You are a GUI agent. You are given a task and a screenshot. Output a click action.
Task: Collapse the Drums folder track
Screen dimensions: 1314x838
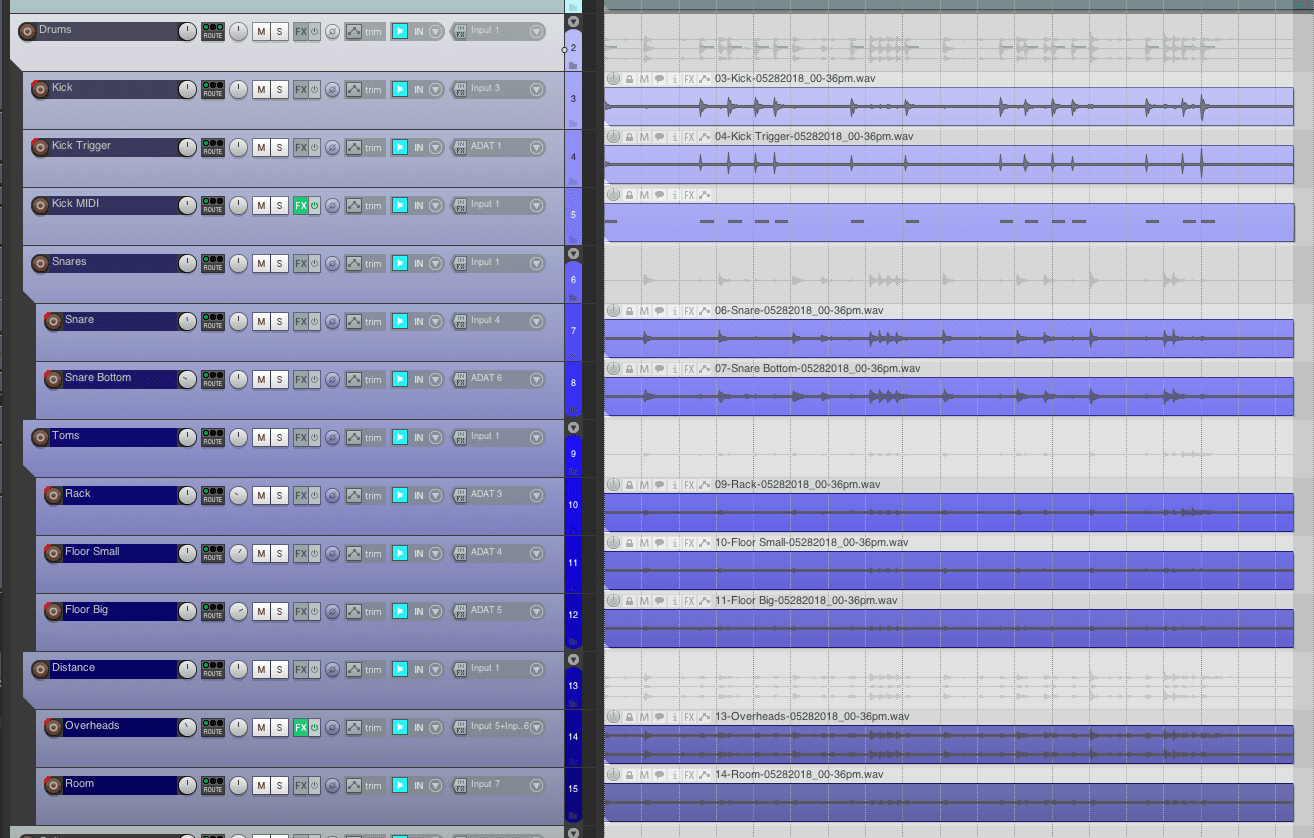point(573,20)
